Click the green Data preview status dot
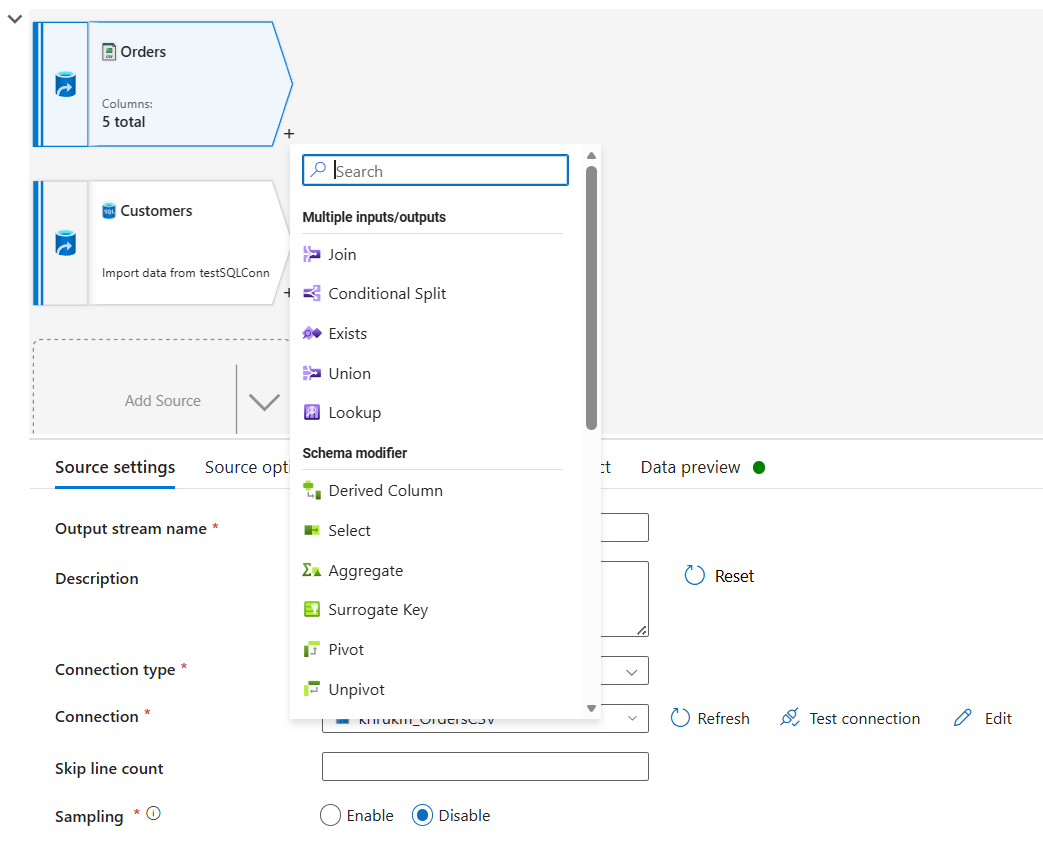The height and width of the screenshot is (860, 1043). (x=759, y=468)
